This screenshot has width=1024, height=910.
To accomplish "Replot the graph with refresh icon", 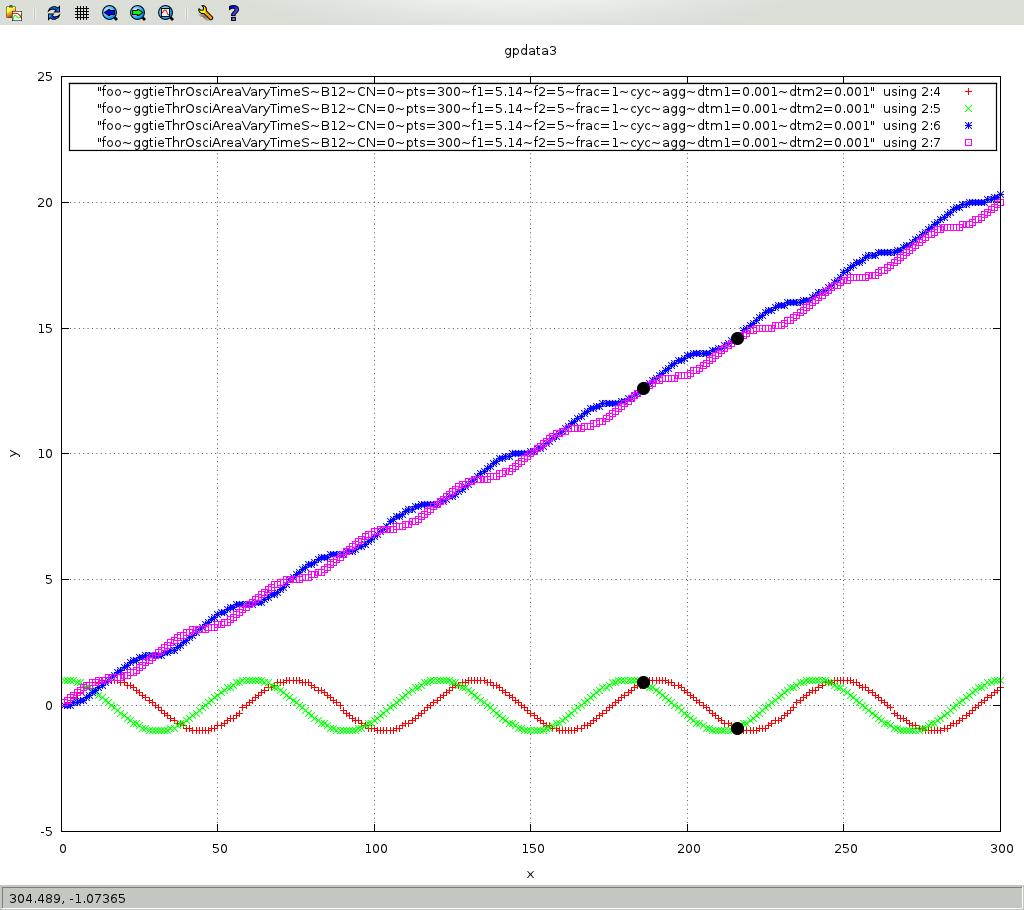I will click(x=54, y=14).
